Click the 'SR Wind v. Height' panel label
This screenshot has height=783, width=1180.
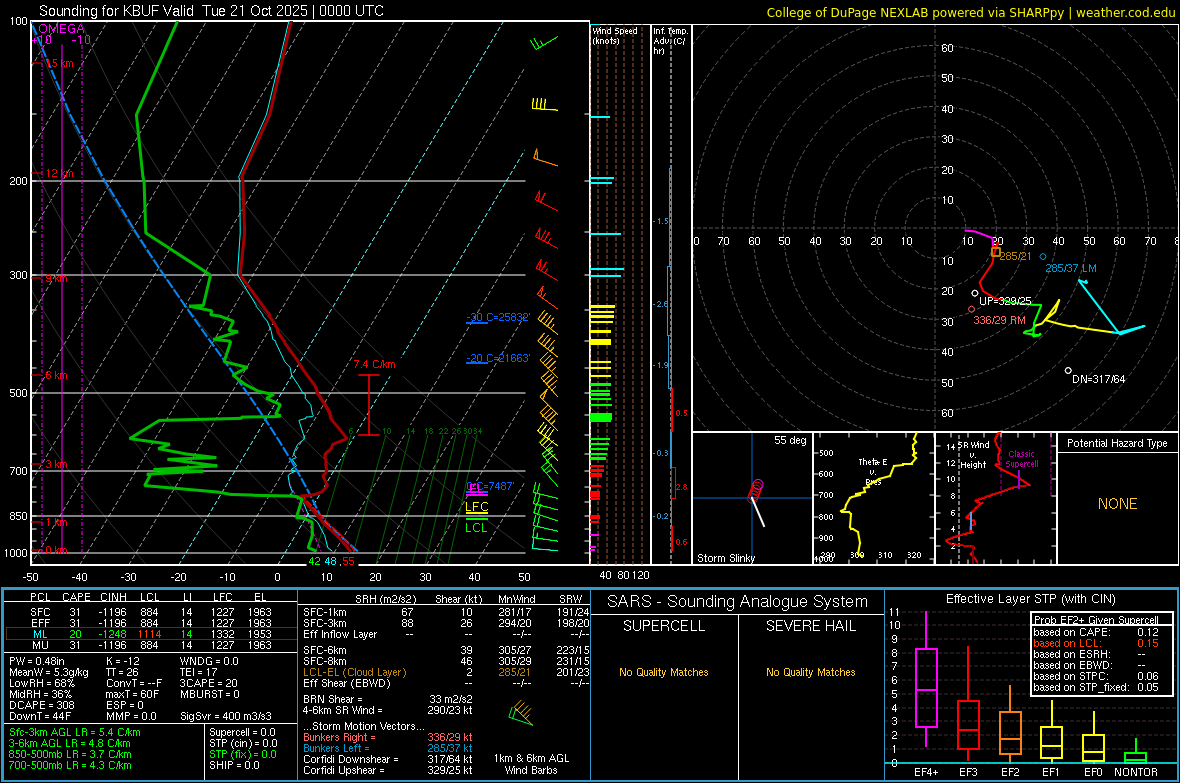coord(973,455)
